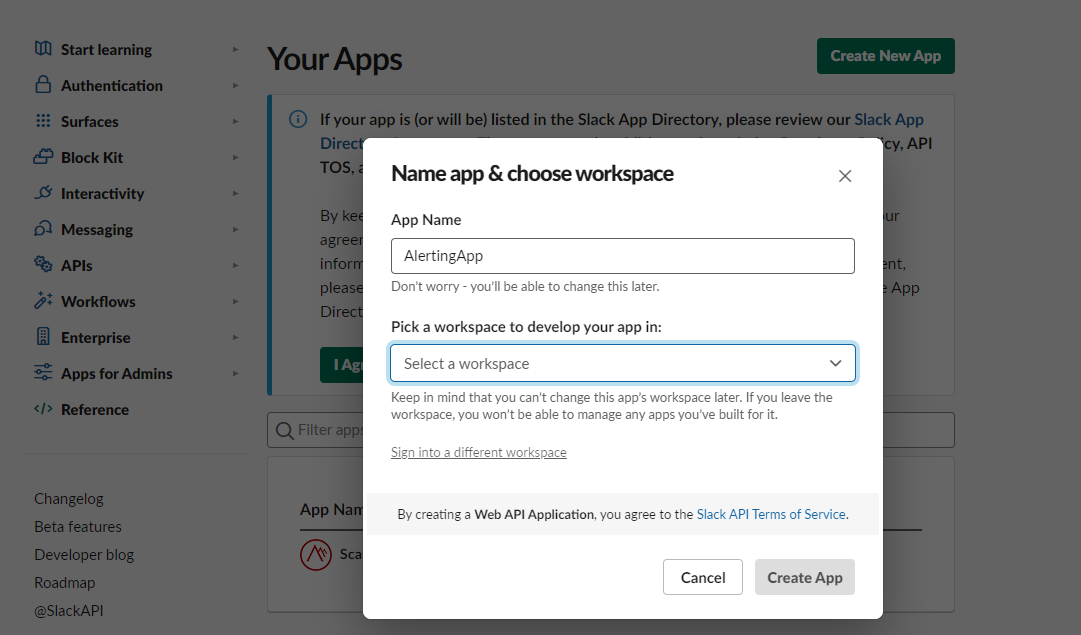Open the Roadmap link
Image resolution: width=1081 pixels, height=635 pixels.
pyautogui.click(x=65, y=583)
